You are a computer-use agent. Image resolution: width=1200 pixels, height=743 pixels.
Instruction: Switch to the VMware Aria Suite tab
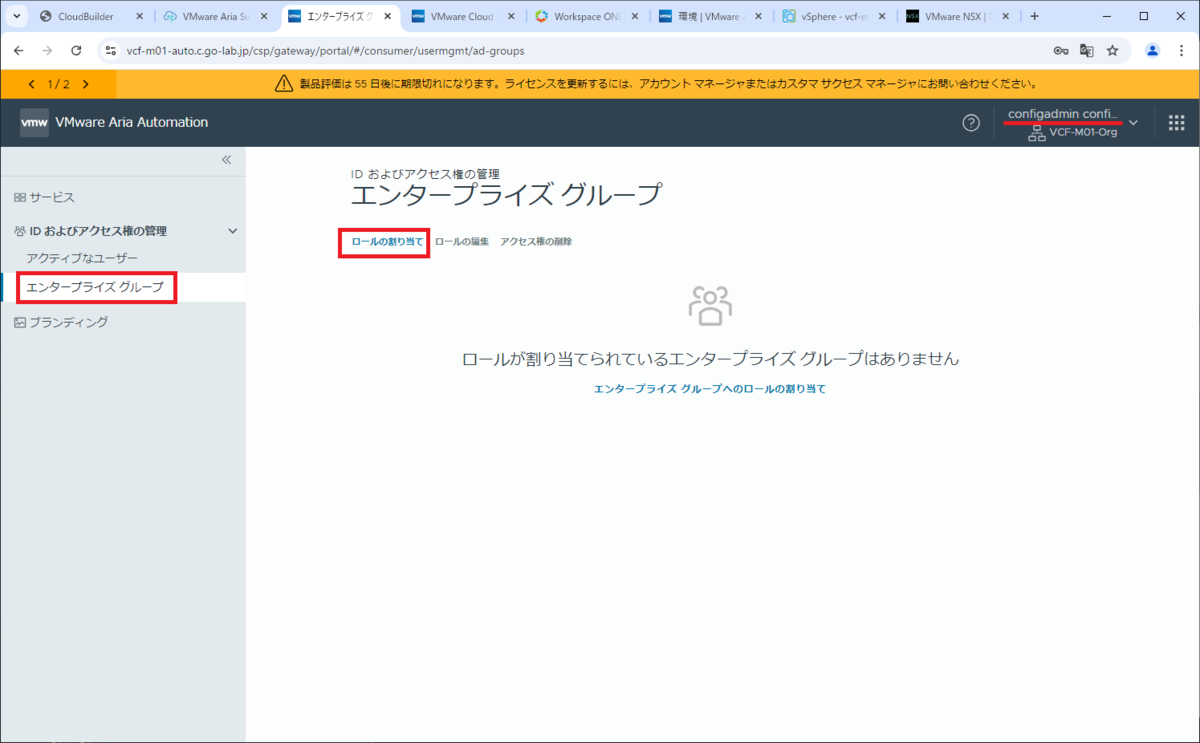[209, 17]
